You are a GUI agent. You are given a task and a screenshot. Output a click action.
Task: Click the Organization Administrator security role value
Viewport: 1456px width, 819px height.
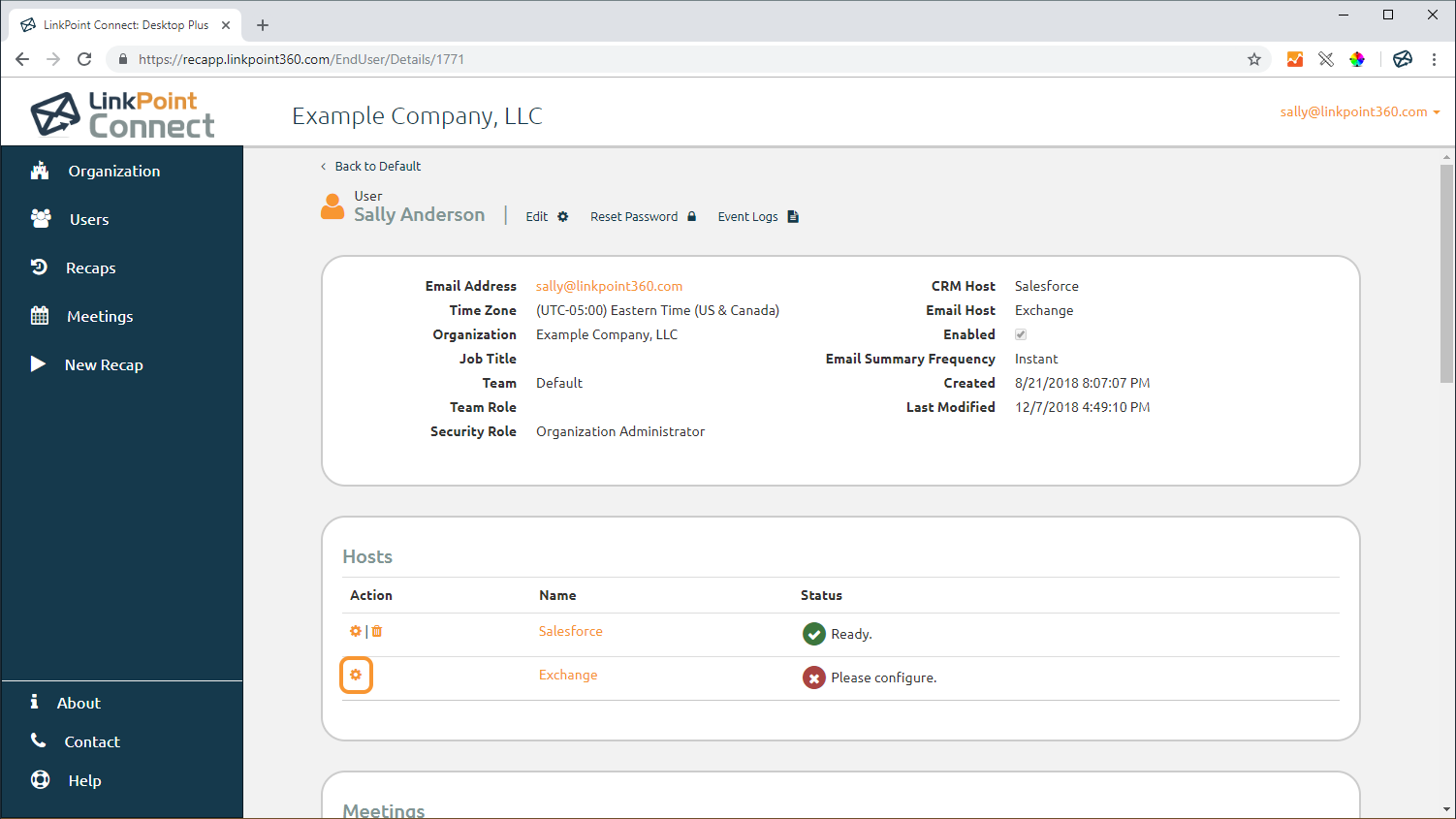620,431
